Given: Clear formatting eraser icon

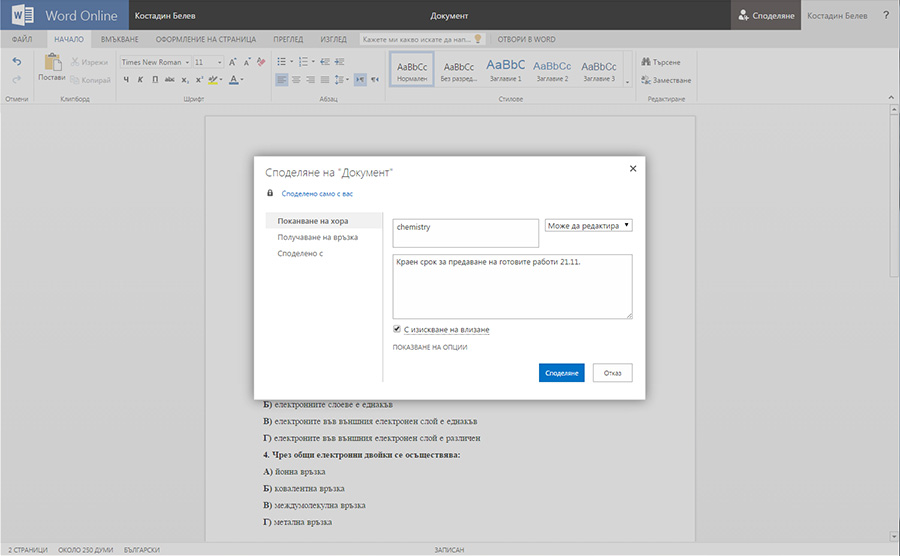Looking at the screenshot, I should [x=261, y=62].
